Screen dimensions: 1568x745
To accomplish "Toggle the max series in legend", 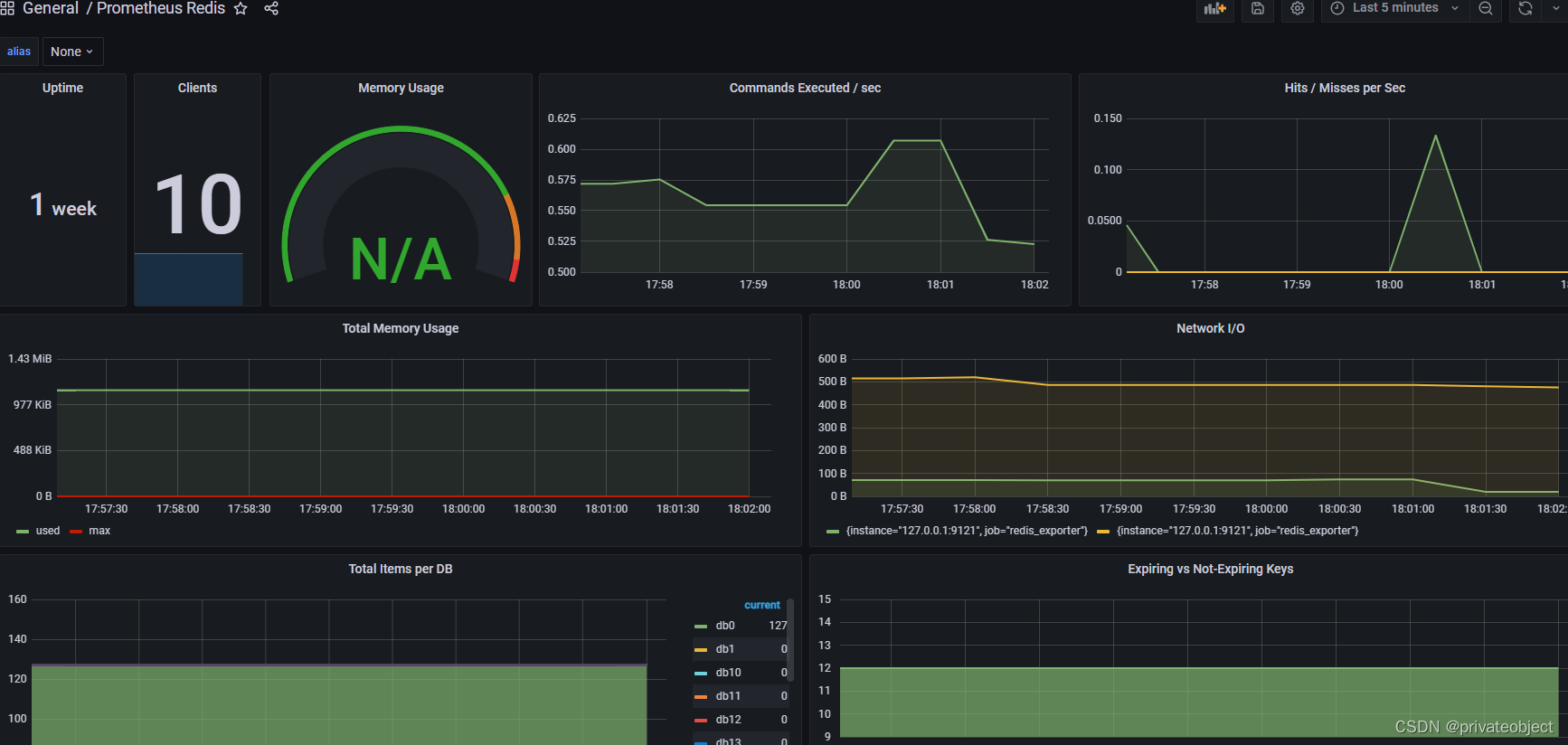I will (x=99, y=531).
